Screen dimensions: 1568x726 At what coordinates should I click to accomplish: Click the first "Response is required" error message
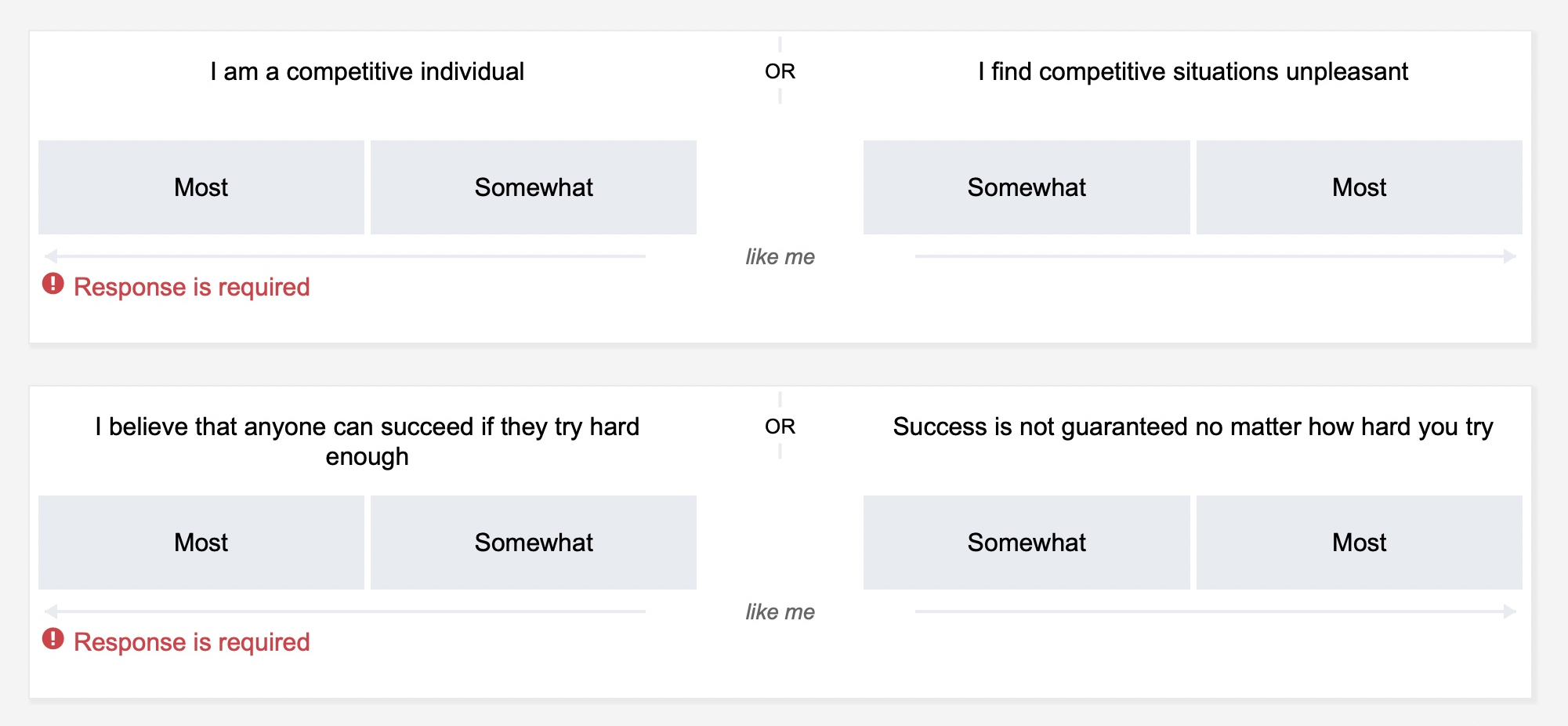191,287
